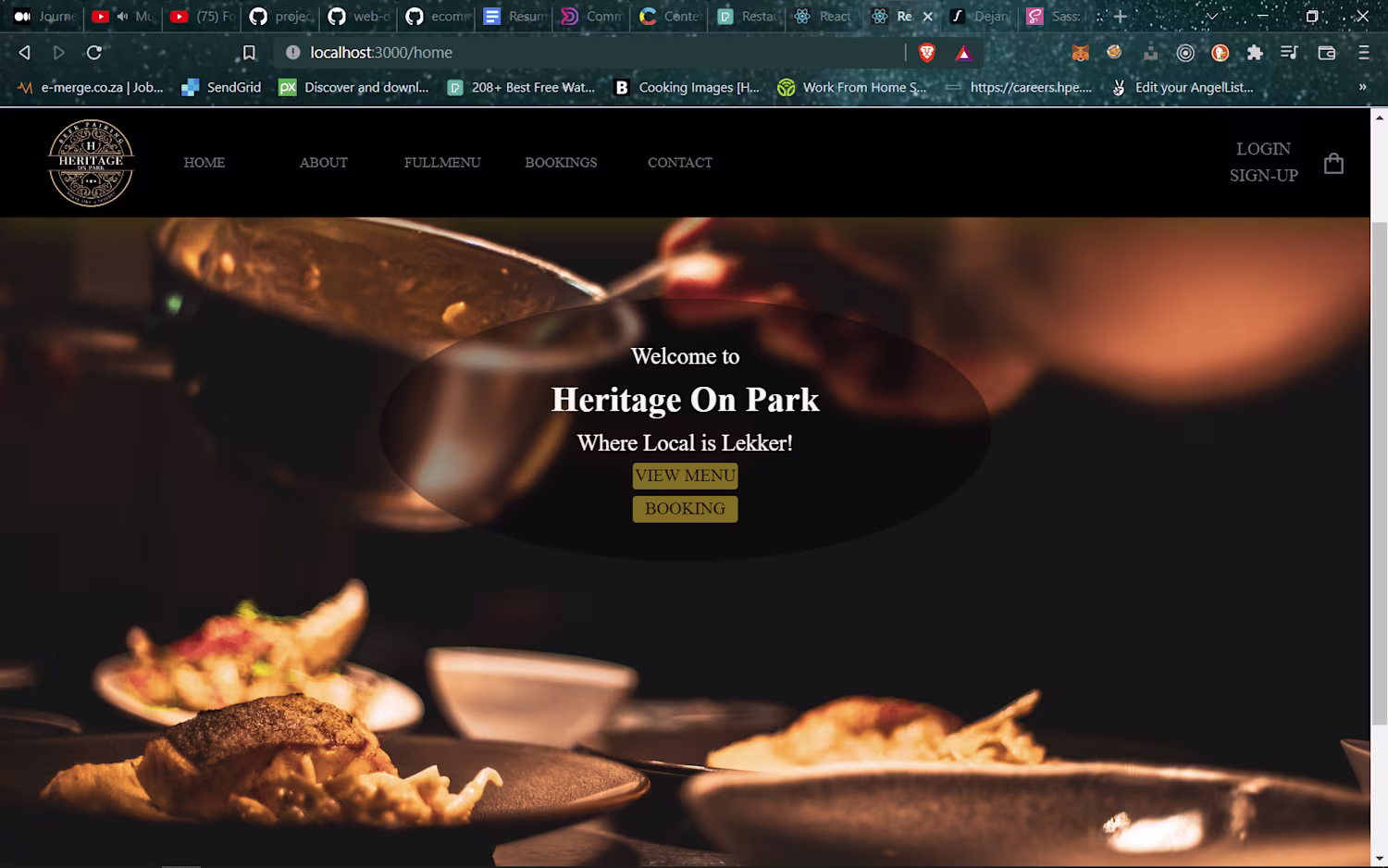Switch to the Sass tab
The width and height of the screenshot is (1388, 868).
1059,16
